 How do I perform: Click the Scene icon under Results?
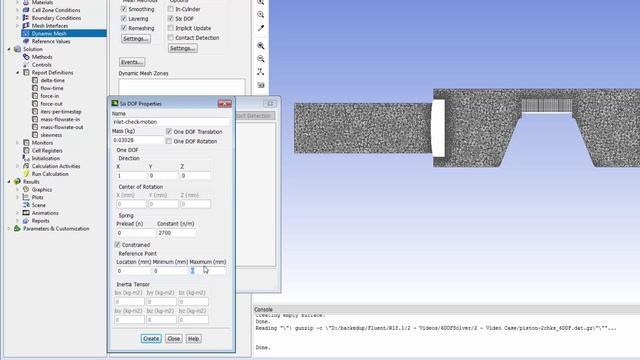(26, 205)
